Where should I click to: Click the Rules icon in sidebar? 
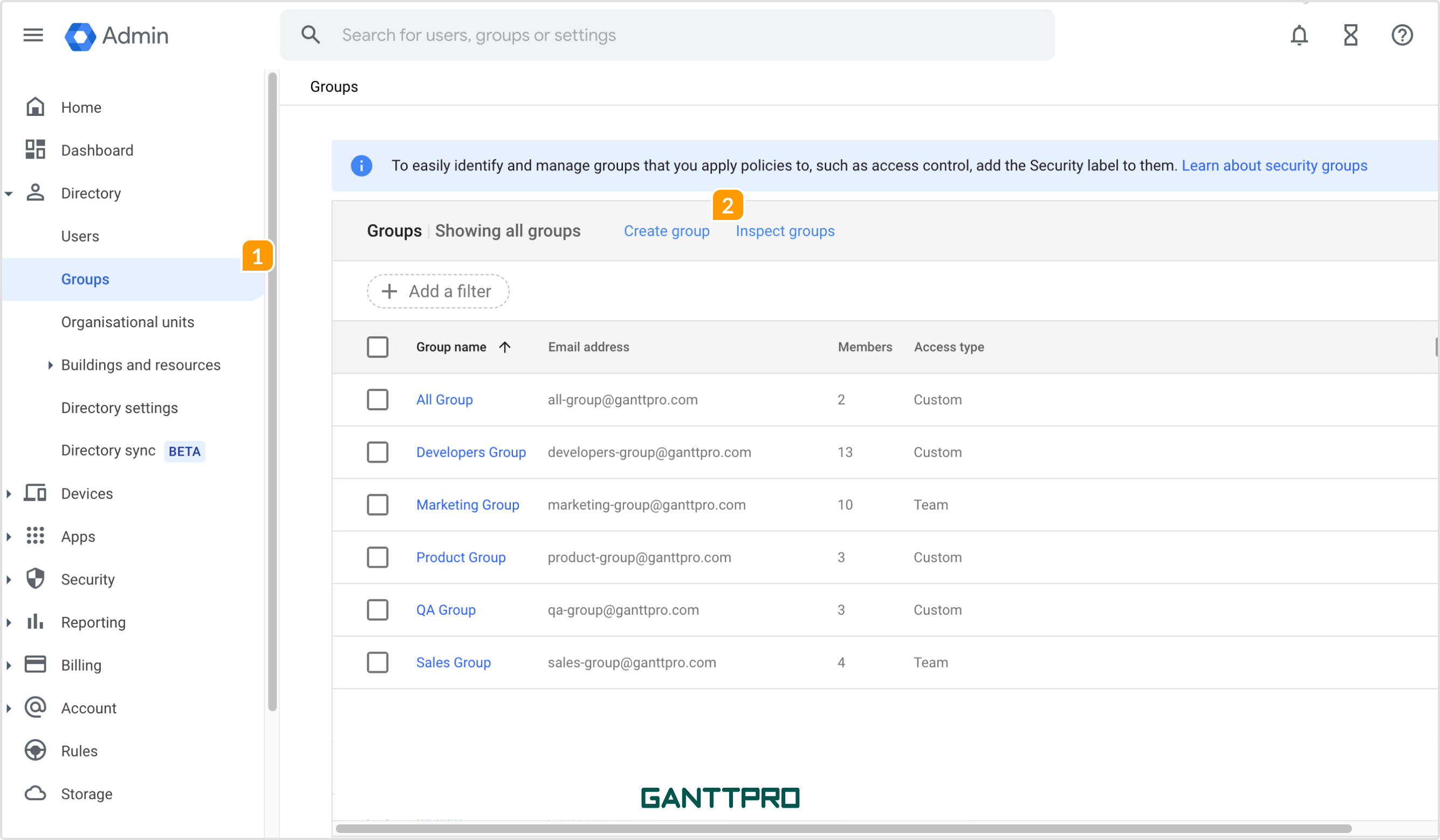point(36,750)
